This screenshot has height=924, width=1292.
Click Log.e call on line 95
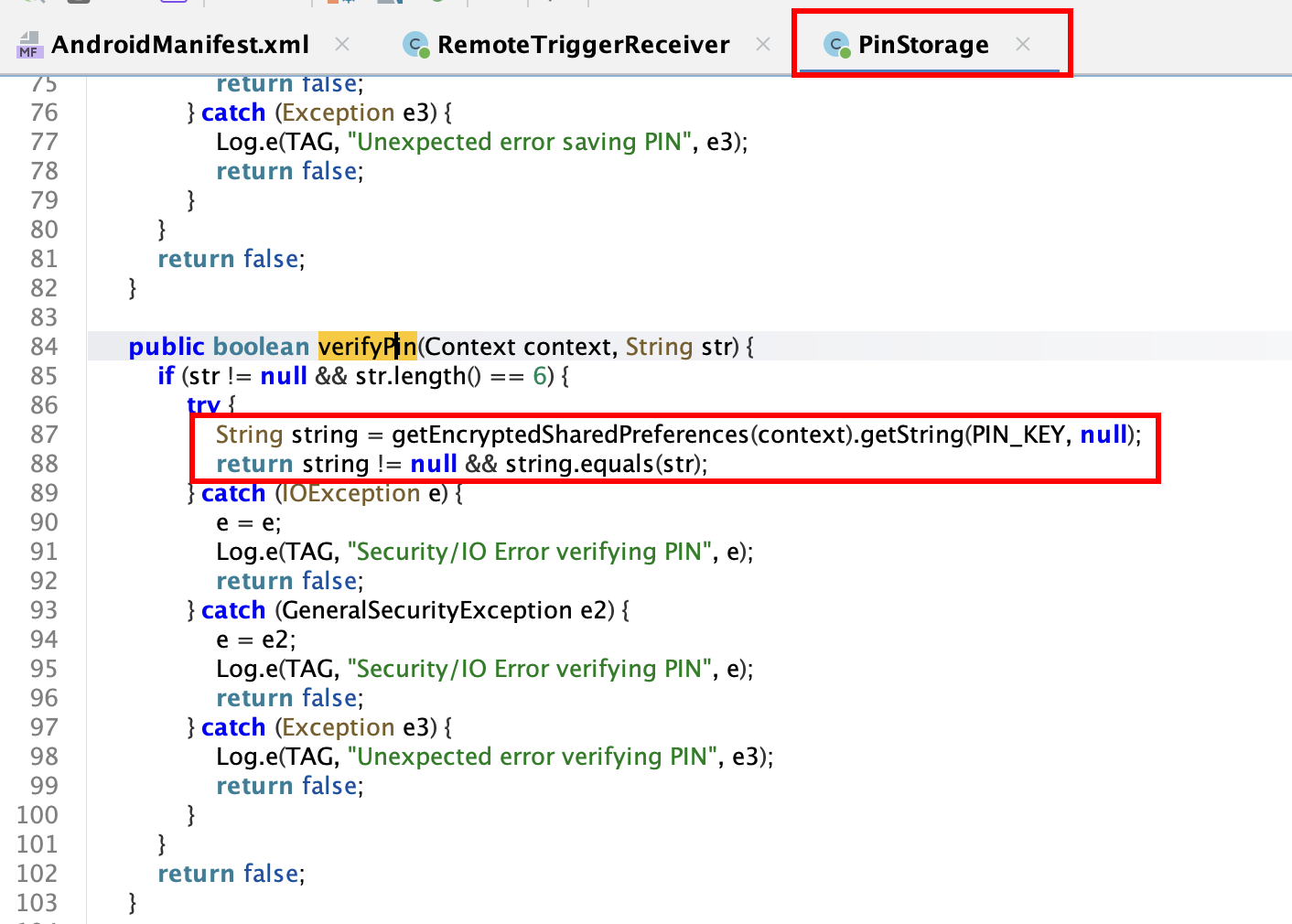[x=484, y=669]
